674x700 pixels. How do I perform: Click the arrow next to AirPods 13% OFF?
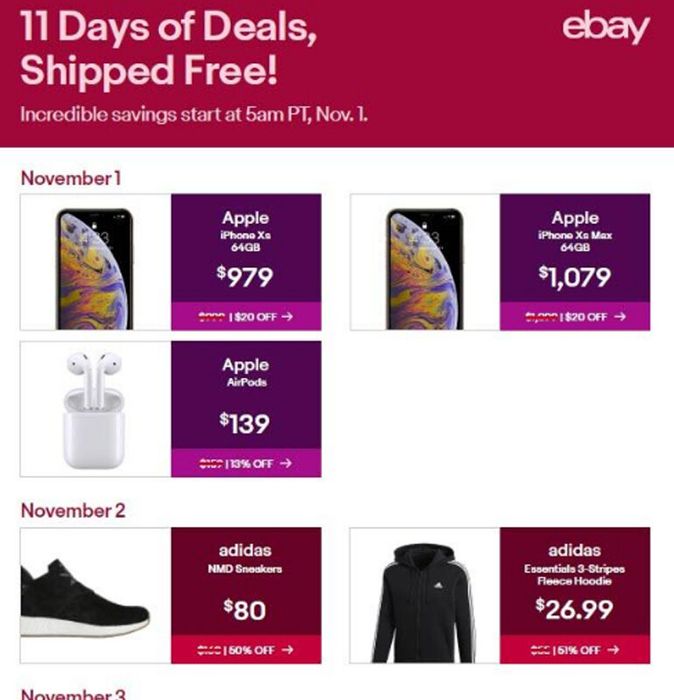(286, 463)
